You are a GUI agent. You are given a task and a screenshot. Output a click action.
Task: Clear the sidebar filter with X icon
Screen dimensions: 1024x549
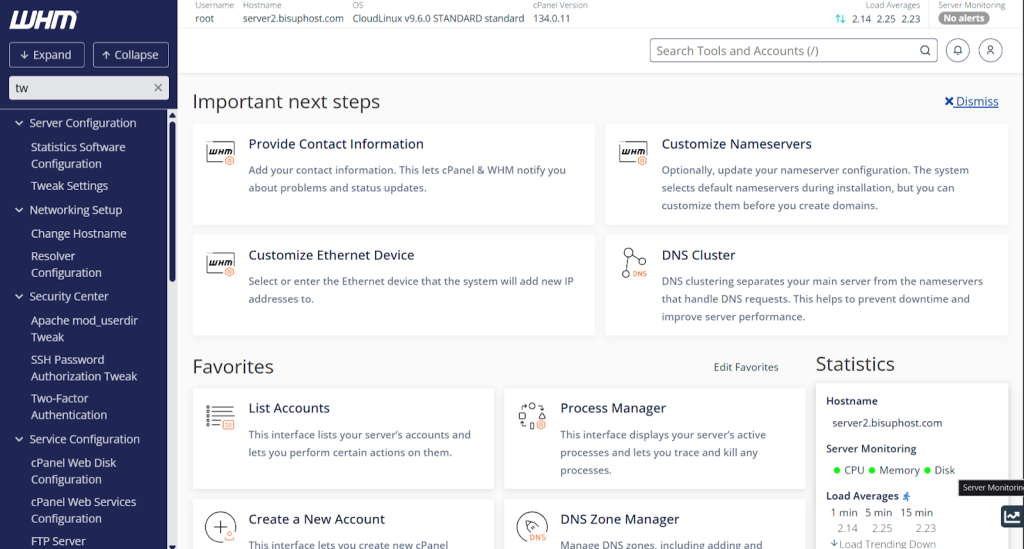157,88
